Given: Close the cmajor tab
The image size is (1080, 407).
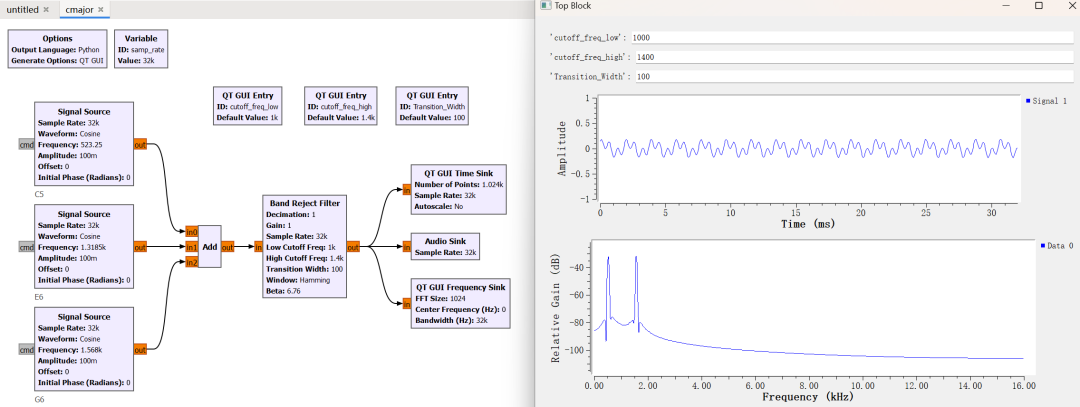Looking at the screenshot, I should (x=101, y=10).
